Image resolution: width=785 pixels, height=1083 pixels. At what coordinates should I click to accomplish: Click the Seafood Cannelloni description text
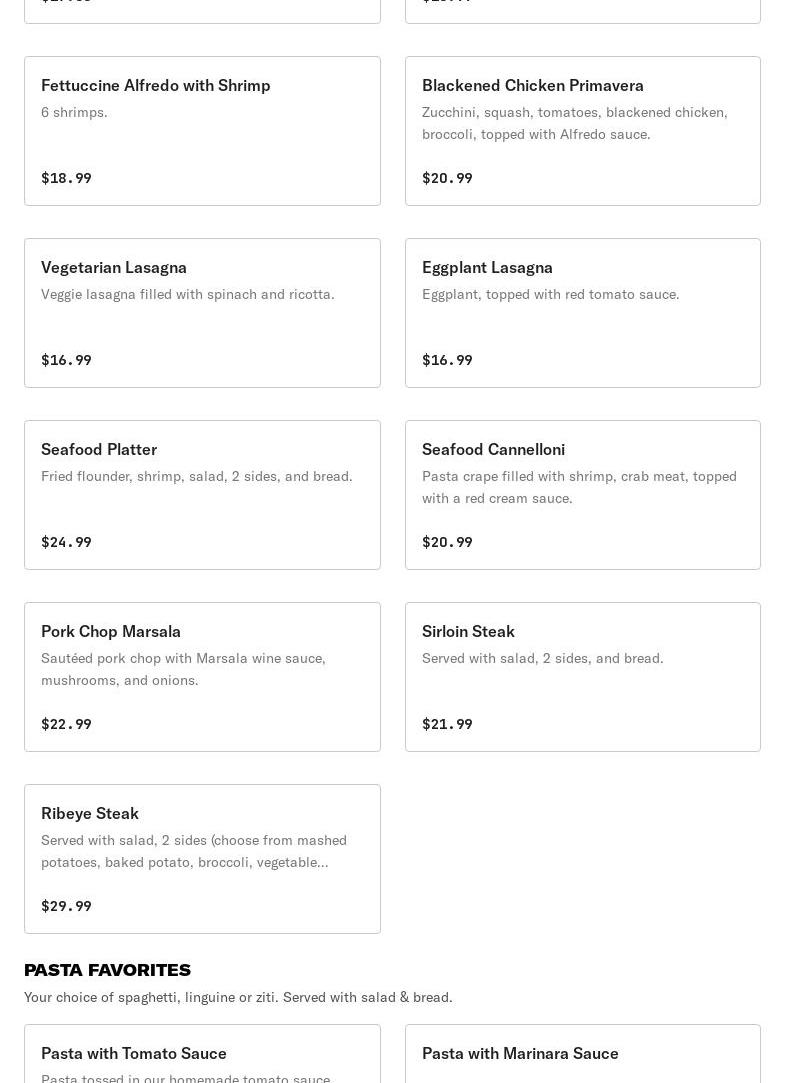click(579, 487)
